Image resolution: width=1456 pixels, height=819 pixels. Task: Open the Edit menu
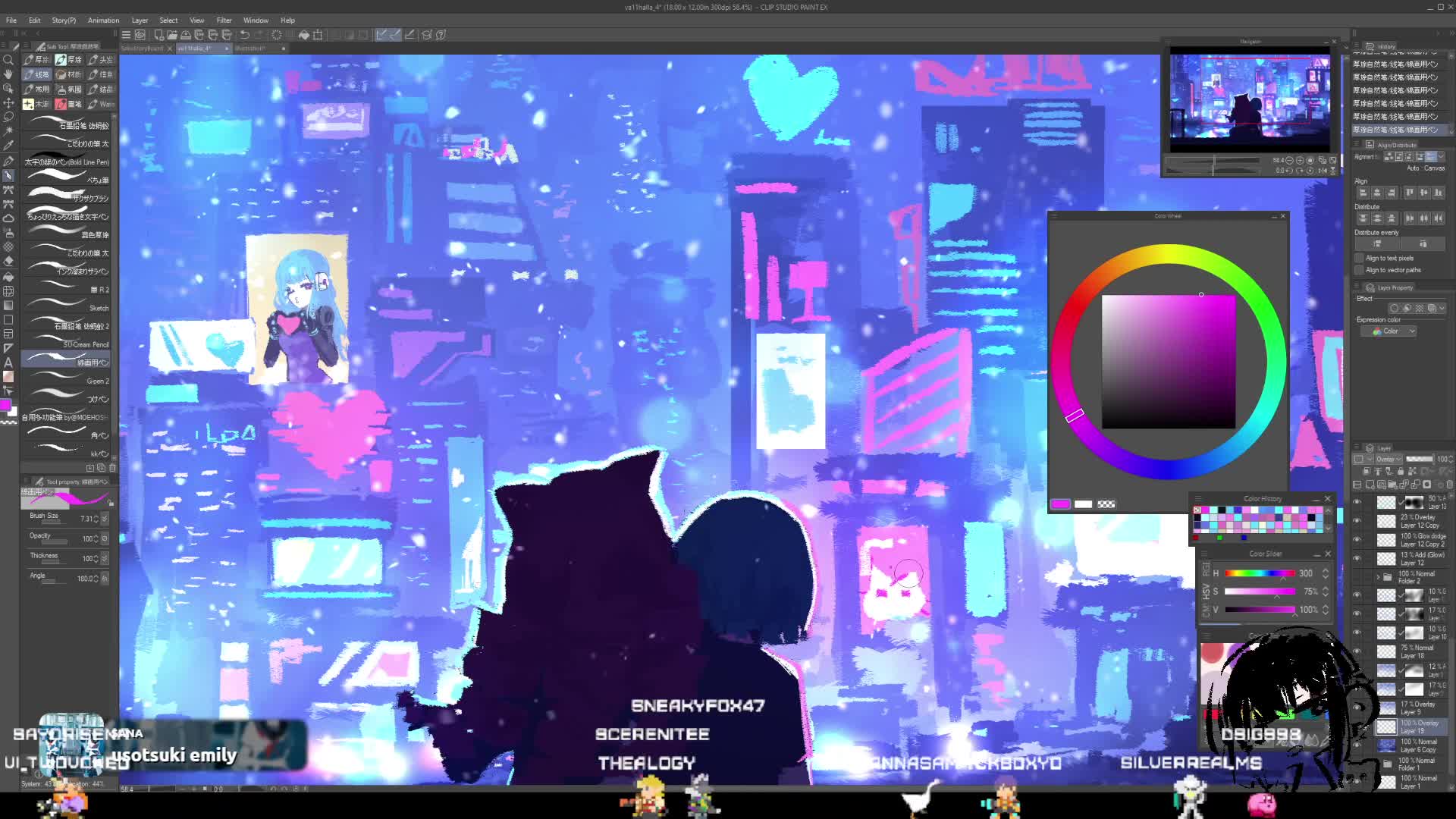tap(35, 20)
